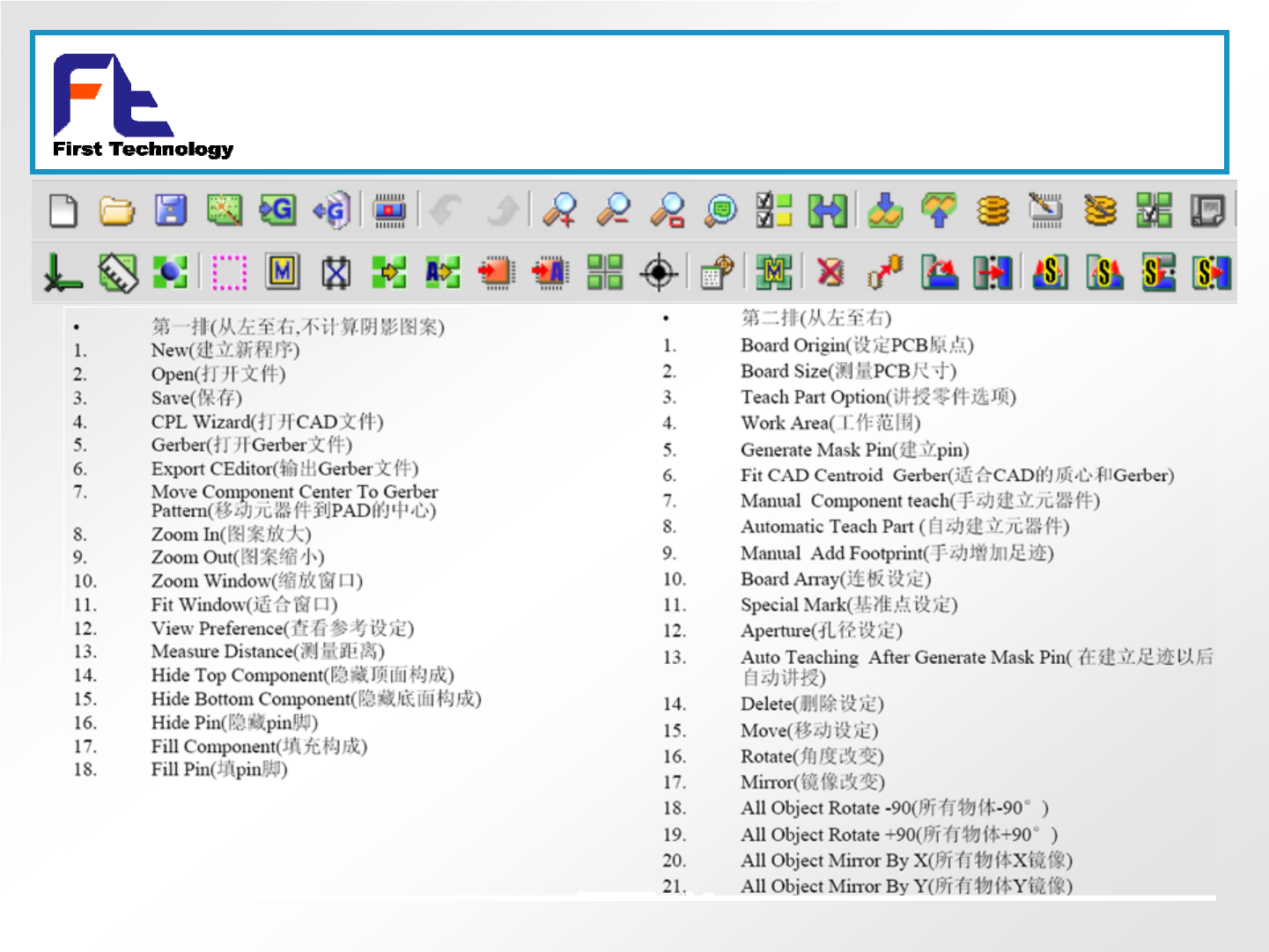The height and width of the screenshot is (952, 1269).
Task: Click Auto Teaching After Generate Mask Pin icon
Action: (x=774, y=273)
